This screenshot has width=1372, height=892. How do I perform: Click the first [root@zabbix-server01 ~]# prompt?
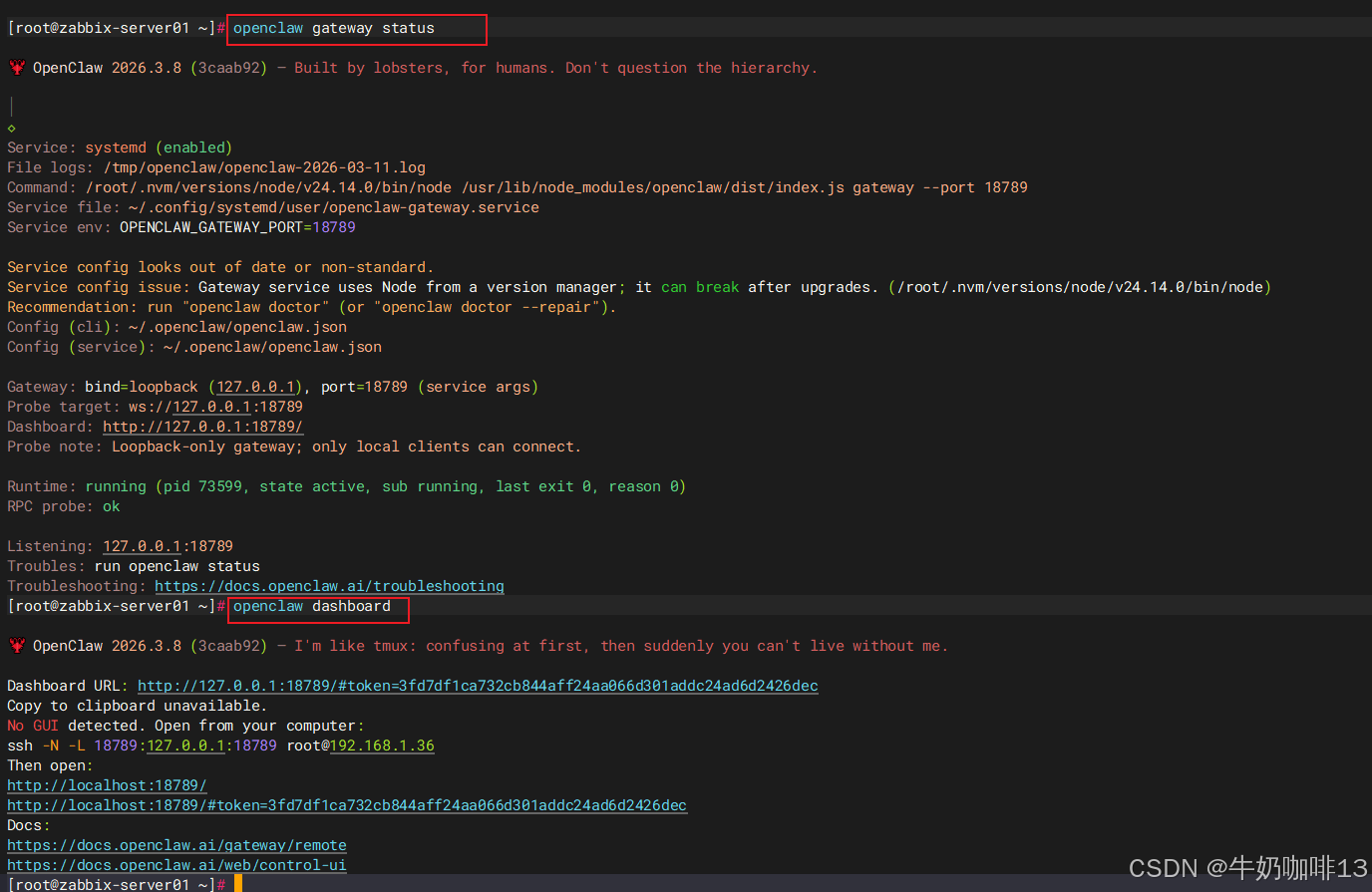click(117, 28)
